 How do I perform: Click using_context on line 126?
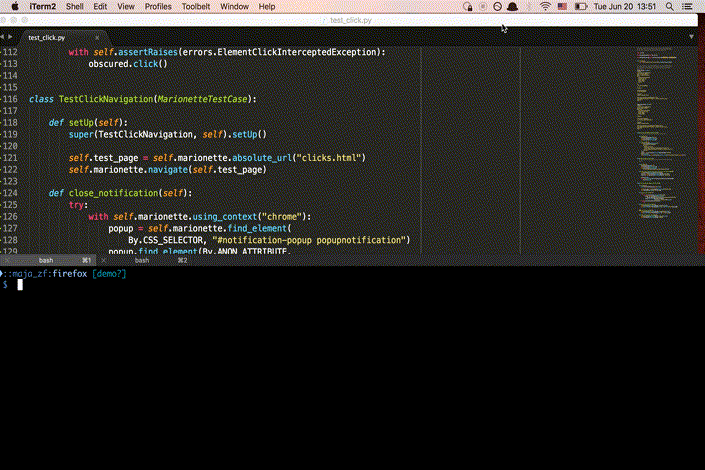(224, 217)
